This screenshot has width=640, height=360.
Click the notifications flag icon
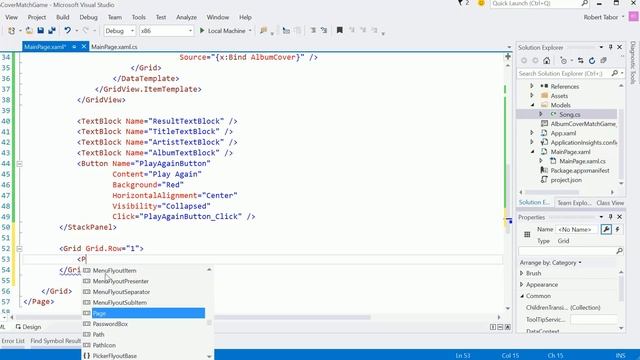click(x=461, y=3)
